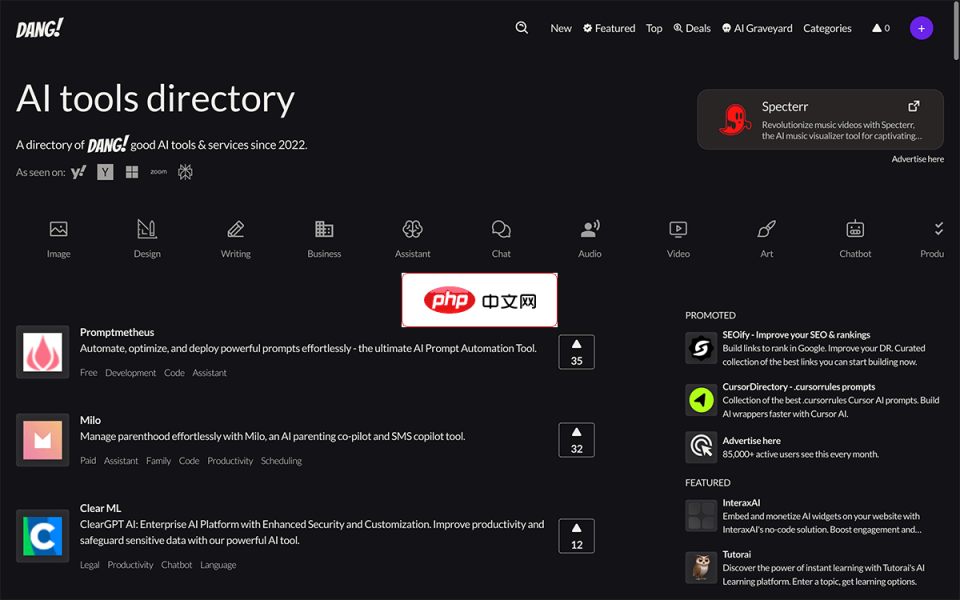Click the Microsoft windows logo icon
The image size is (960, 600).
(x=132, y=172)
